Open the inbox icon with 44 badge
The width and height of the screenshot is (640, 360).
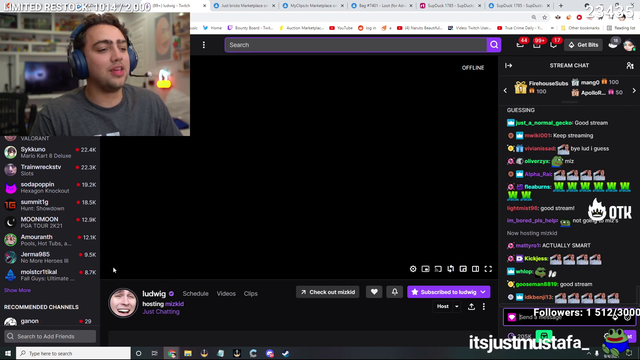520,44
